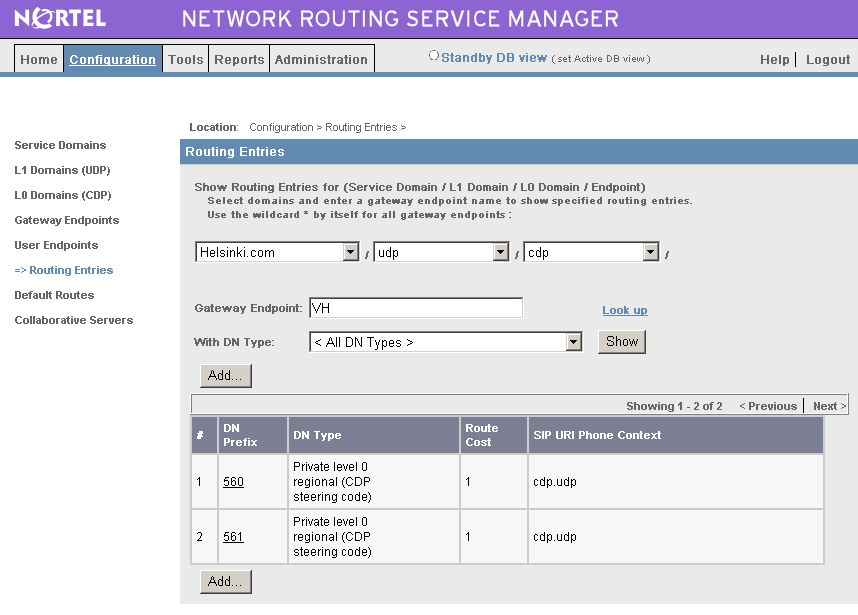Go to Next page of entries

(x=829, y=406)
